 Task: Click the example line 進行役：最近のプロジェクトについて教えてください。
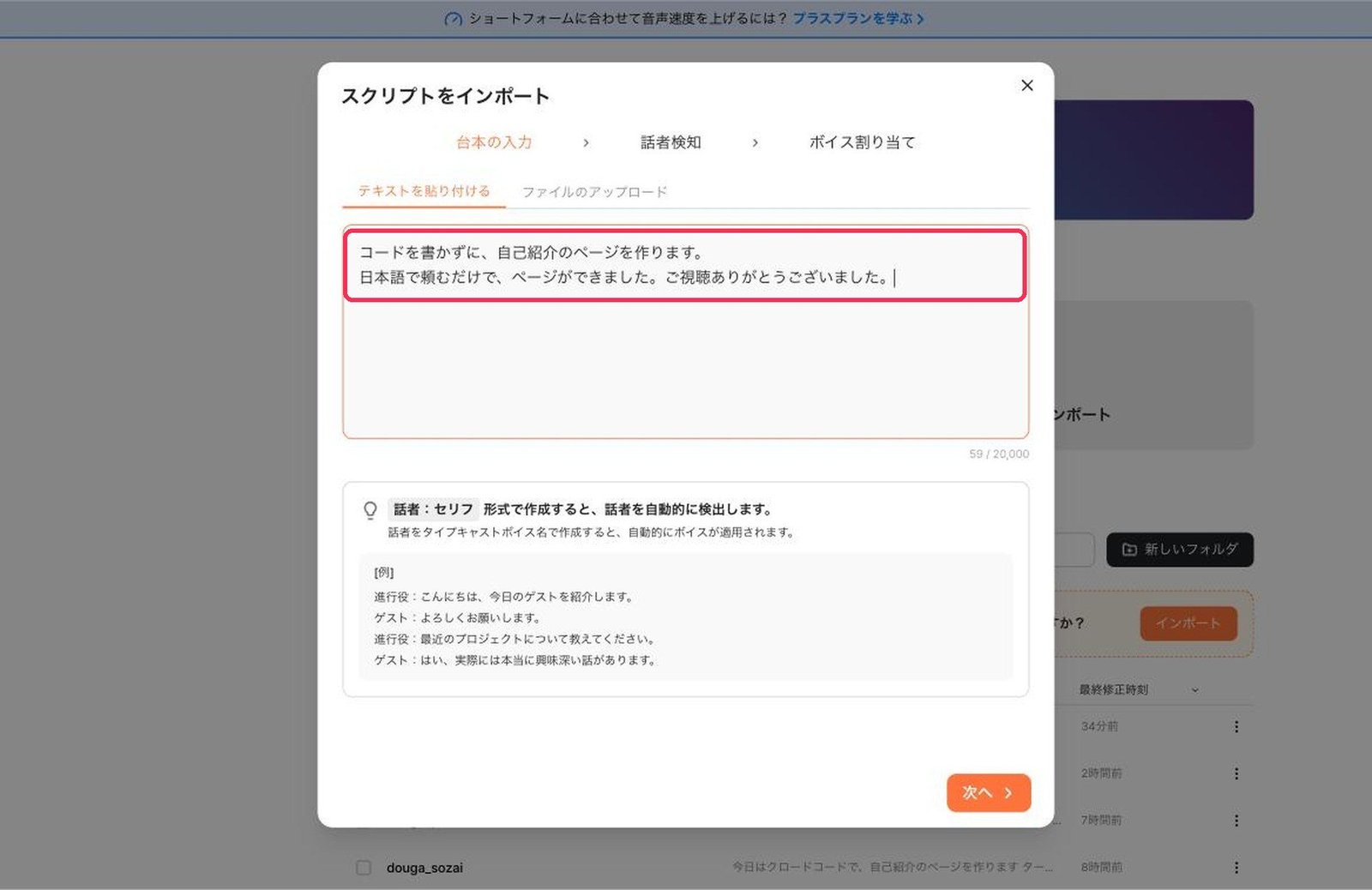(x=515, y=640)
